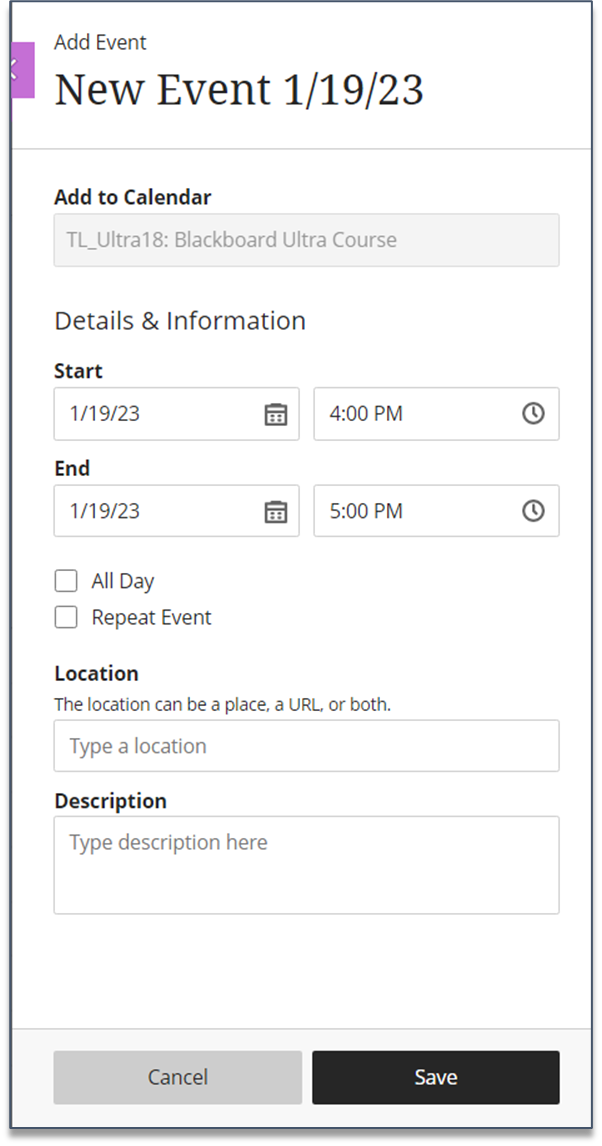Image resolution: width=602 pixels, height=1146 pixels.
Task: Tick the Repeat Event checkbox
Action: coord(66,618)
